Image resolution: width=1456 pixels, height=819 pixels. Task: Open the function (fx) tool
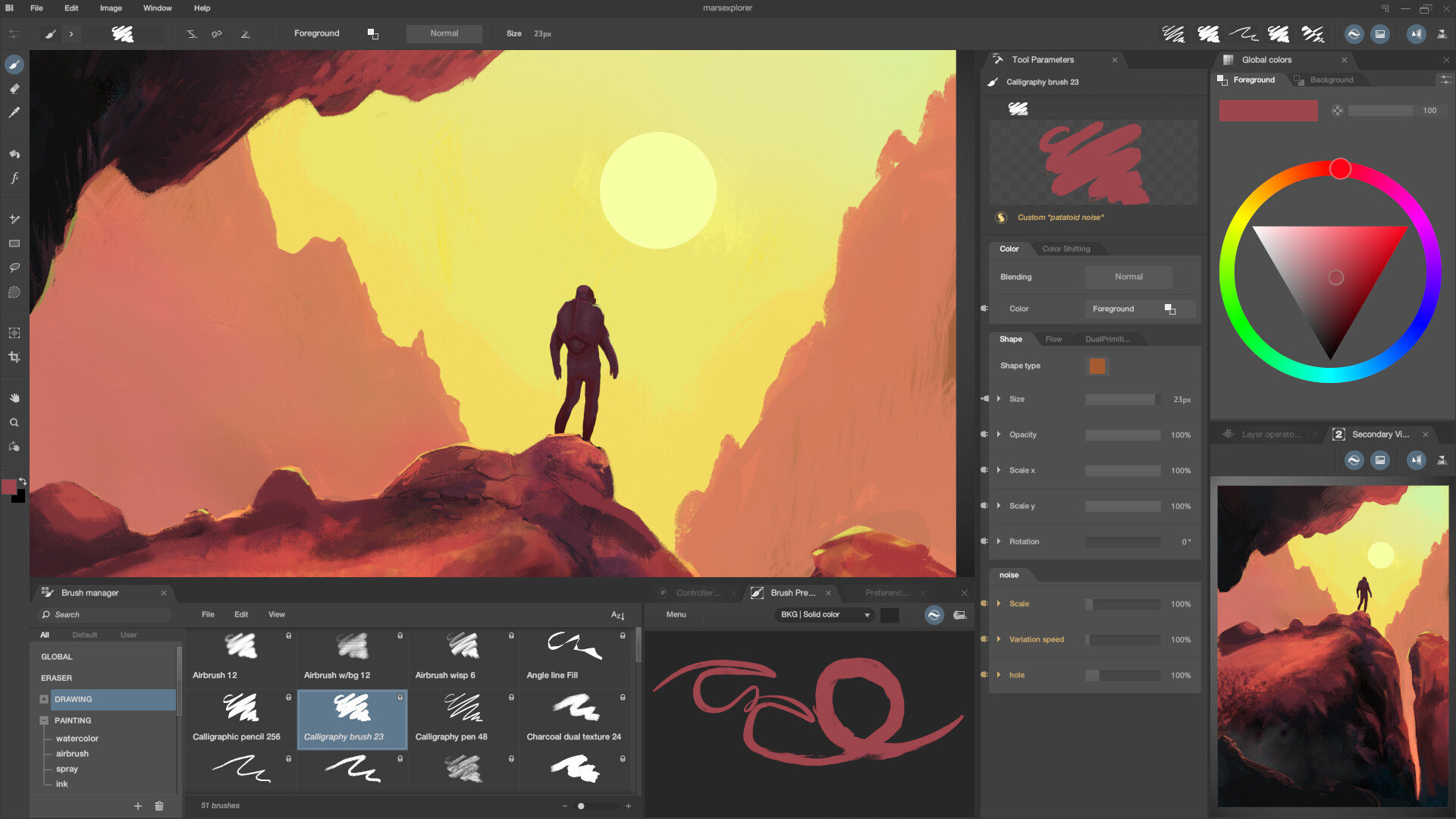click(x=14, y=178)
